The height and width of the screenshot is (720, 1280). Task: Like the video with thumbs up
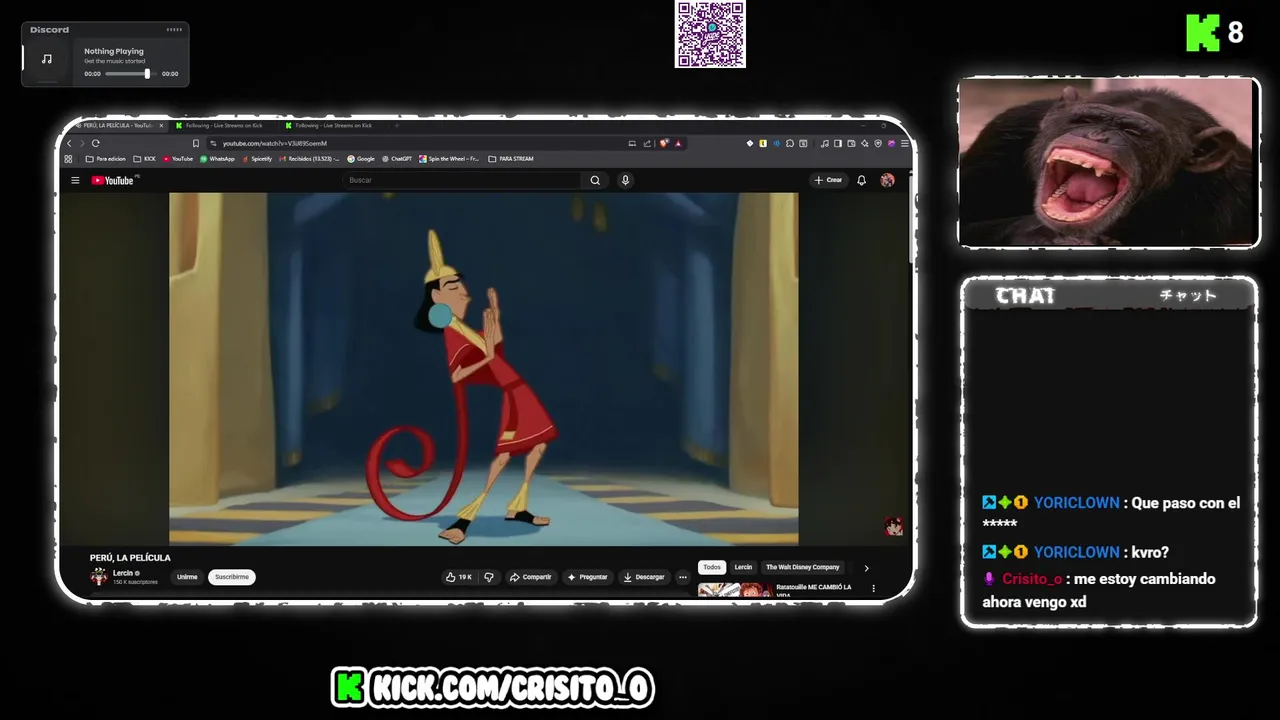click(x=460, y=577)
